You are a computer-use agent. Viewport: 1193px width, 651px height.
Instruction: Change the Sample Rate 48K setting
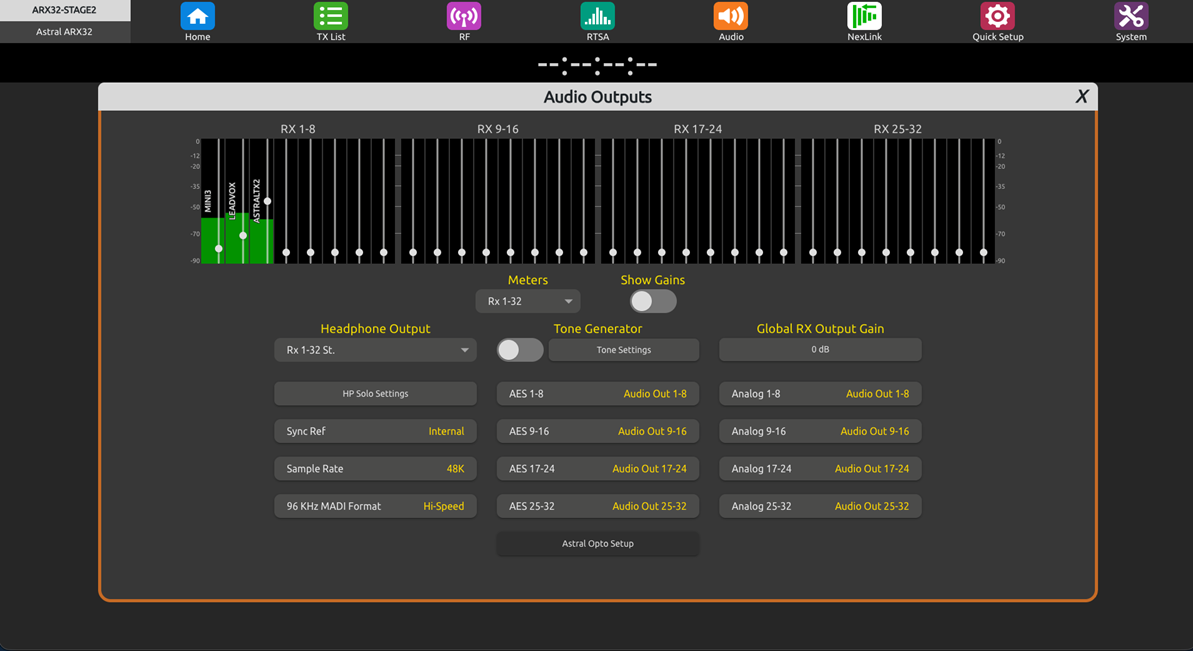[x=375, y=468]
